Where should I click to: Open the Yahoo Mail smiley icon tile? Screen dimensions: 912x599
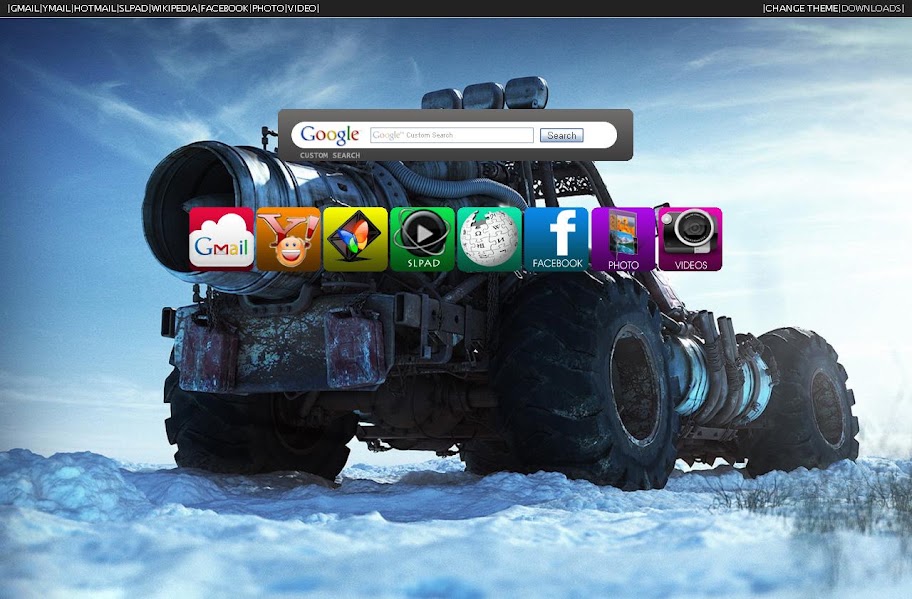(288, 239)
